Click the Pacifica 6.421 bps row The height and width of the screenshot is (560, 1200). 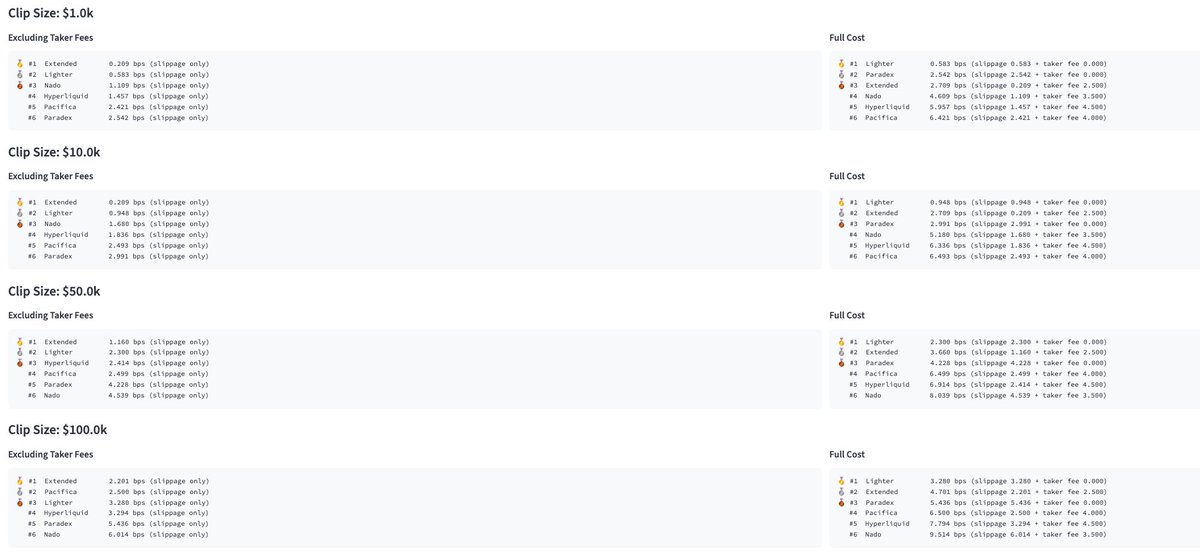[977, 118]
